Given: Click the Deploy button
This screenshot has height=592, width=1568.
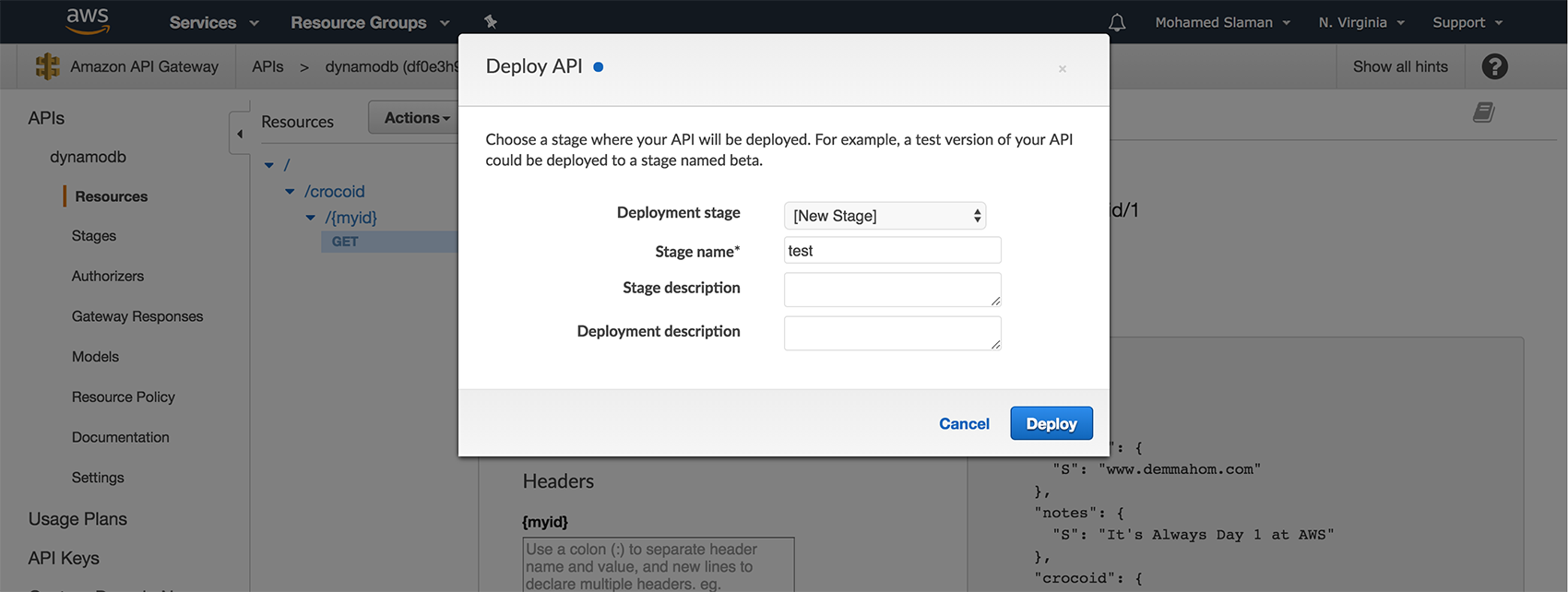Looking at the screenshot, I should (1051, 423).
